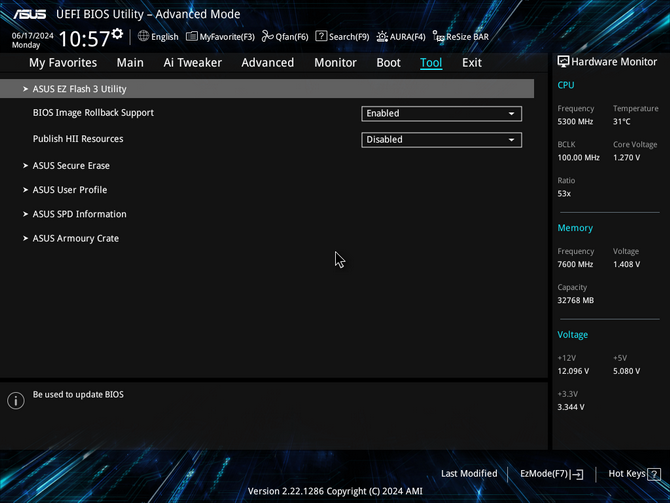Open BIOS Image Rollback Support dropdown

pos(441,113)
